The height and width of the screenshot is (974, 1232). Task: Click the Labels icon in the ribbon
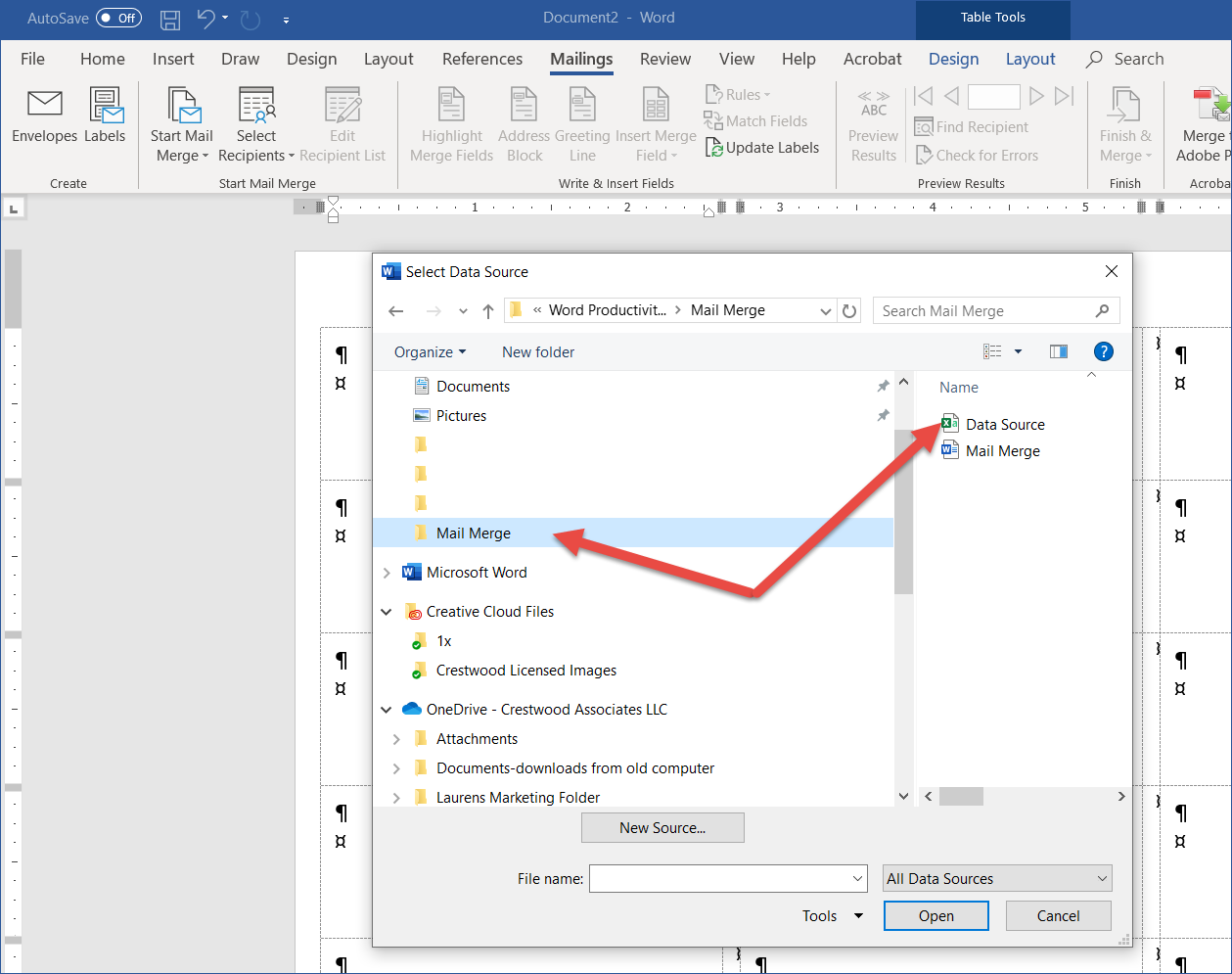coord(105,104)
